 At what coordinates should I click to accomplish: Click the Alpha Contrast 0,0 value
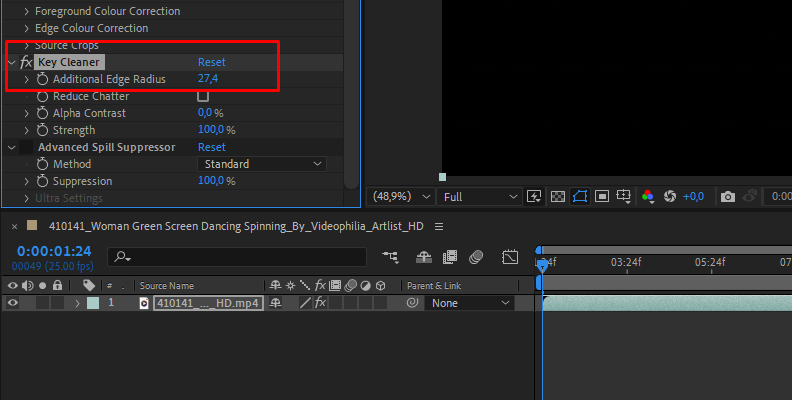(x=205, y=113)
